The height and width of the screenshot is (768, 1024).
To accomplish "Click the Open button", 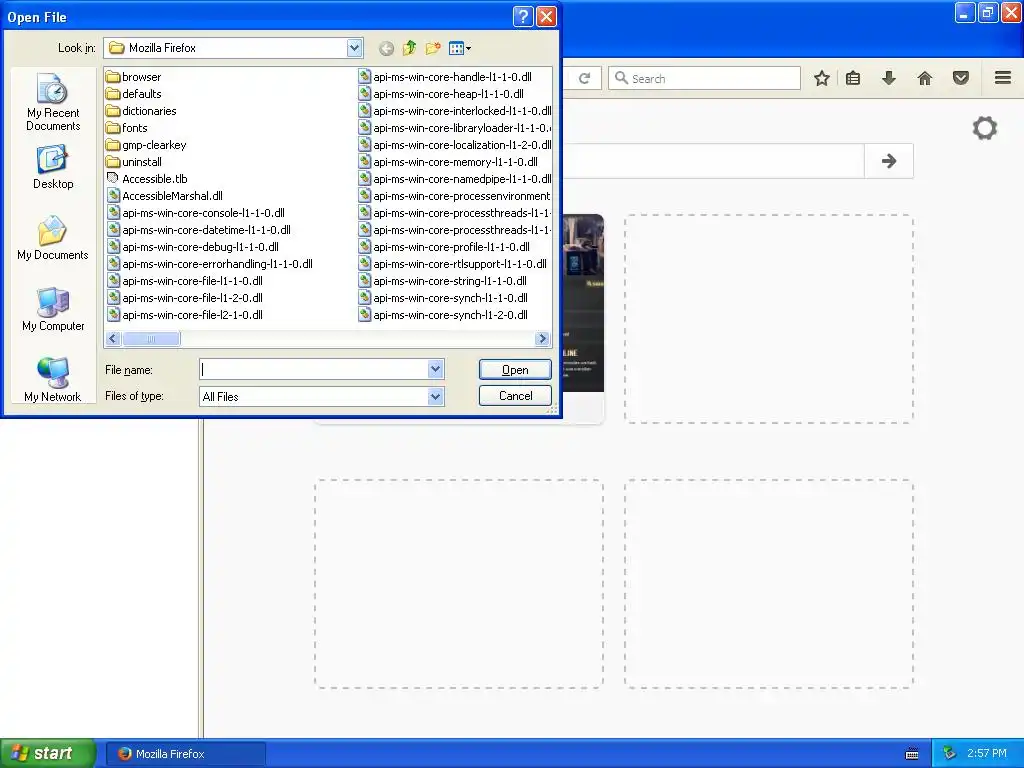I will point(515,370).
